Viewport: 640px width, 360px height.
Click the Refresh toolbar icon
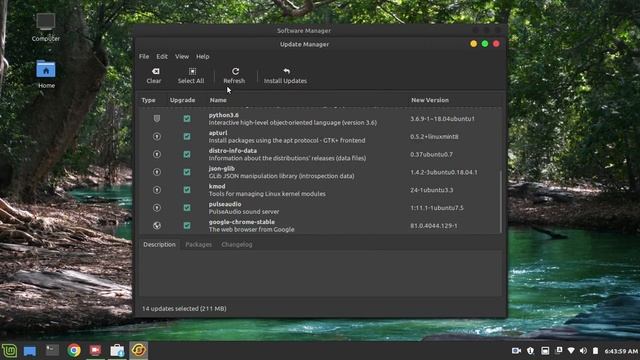point(235,71)
